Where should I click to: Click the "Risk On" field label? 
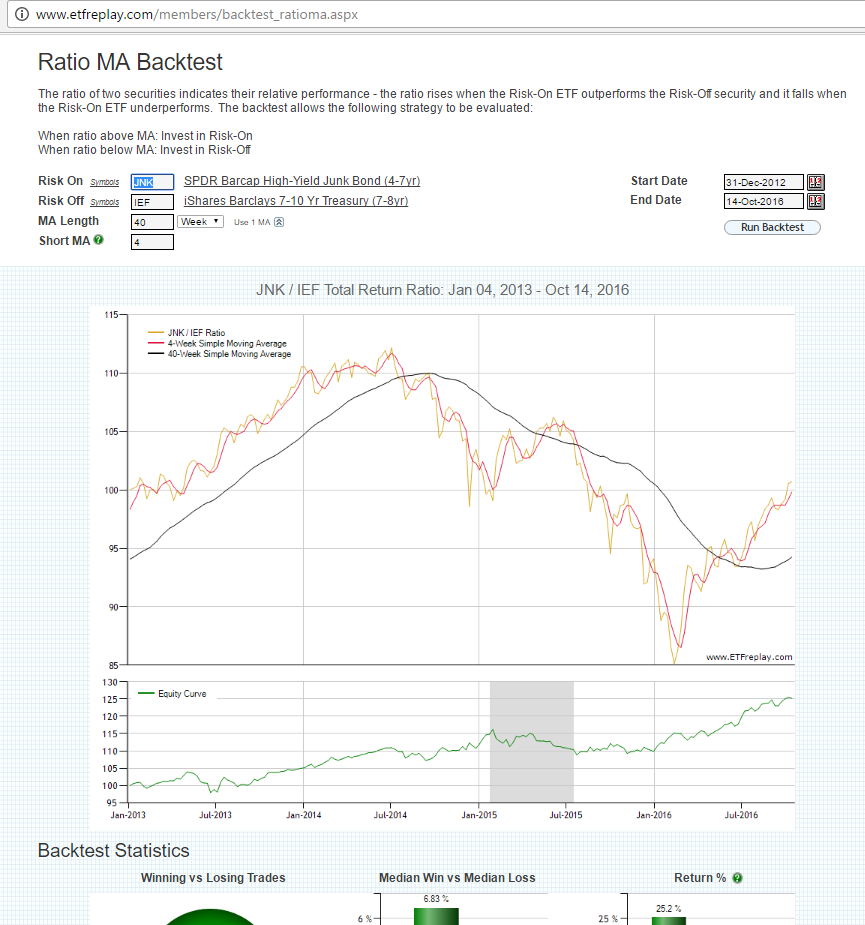tap(61, 181)
